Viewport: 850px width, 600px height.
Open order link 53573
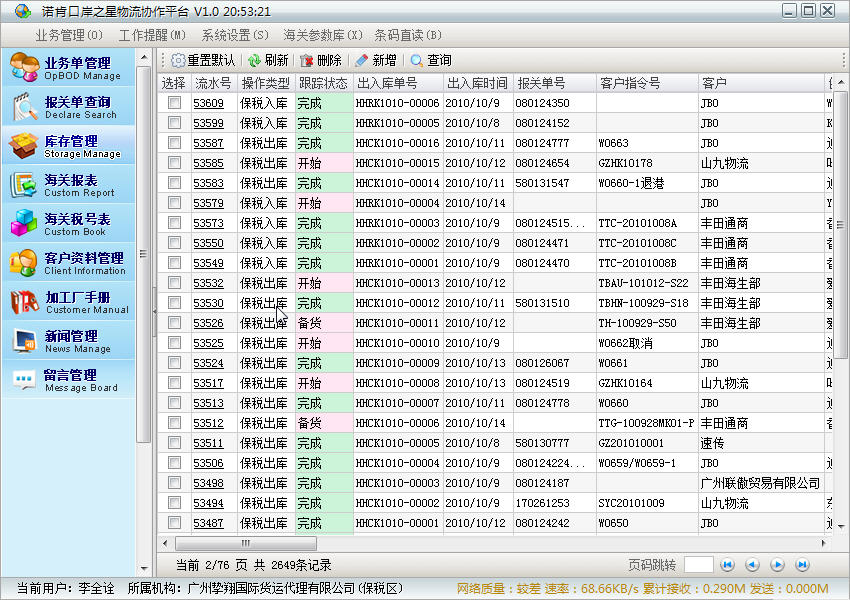pyautogui.click(x=208, y=223)
